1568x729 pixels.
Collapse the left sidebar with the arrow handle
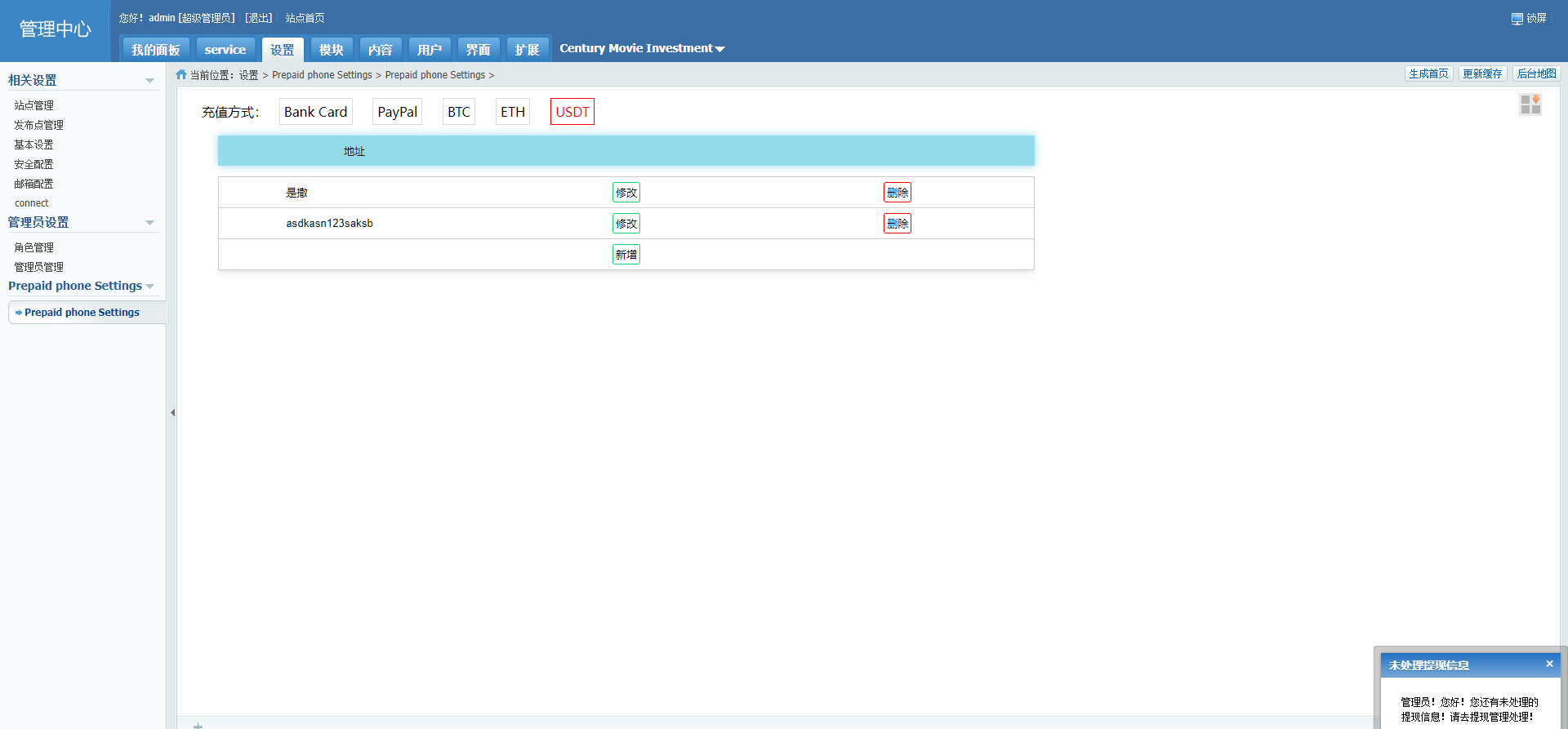coord(172,412)
